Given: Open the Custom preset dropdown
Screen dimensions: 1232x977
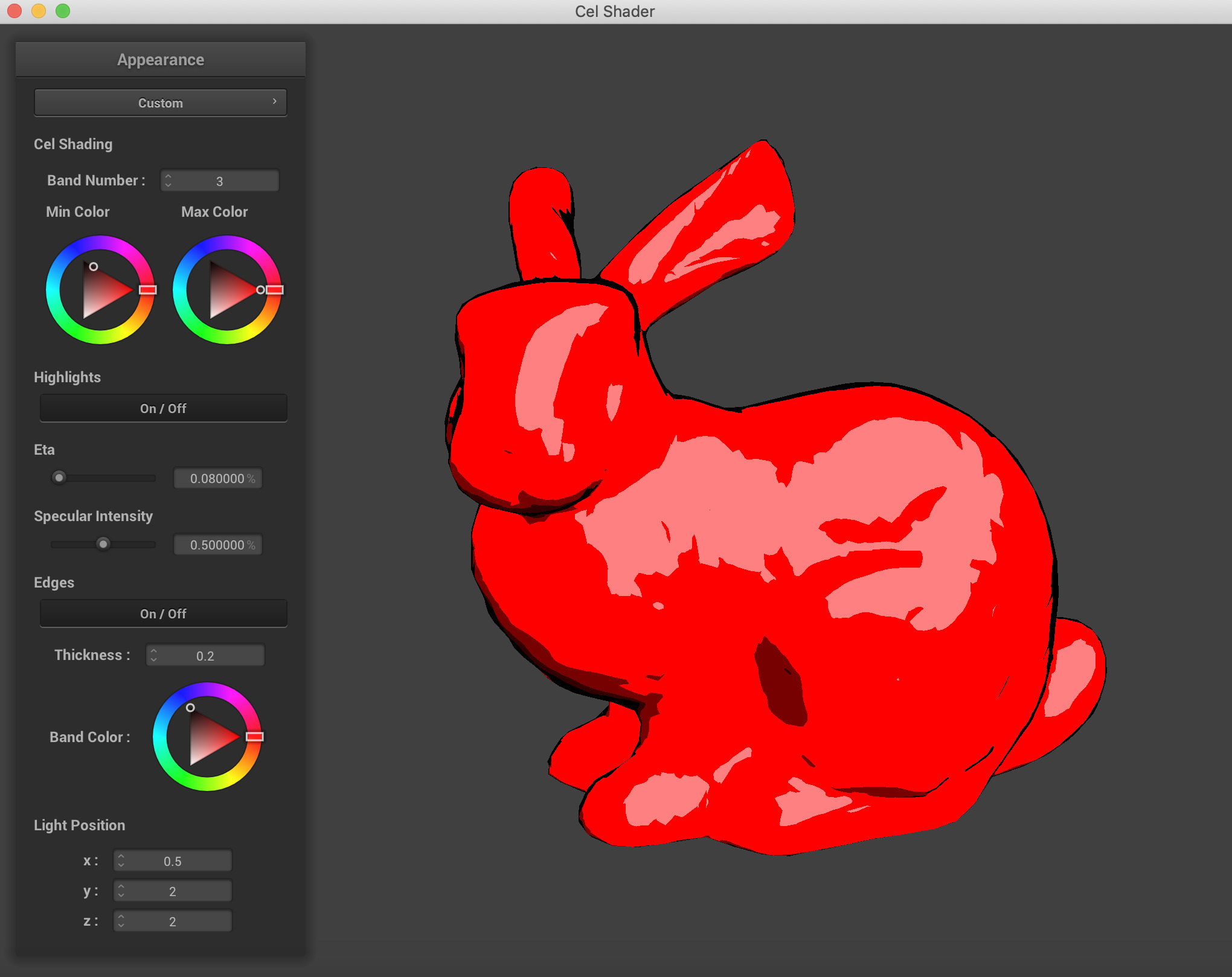Looking at the screenshot, I should (160, 103).
